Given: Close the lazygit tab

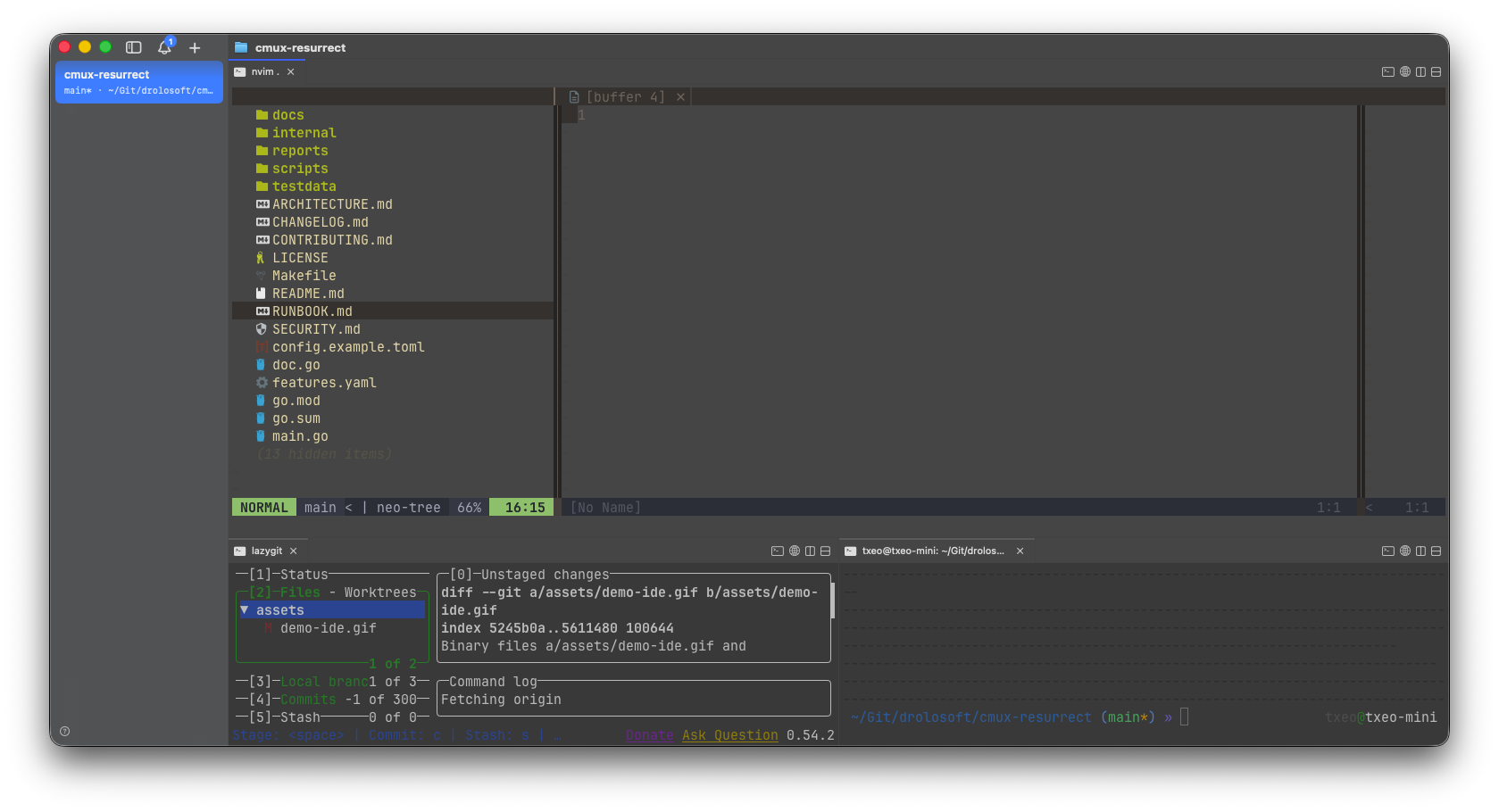Looking at the screenshot, I should click(294, 551).
